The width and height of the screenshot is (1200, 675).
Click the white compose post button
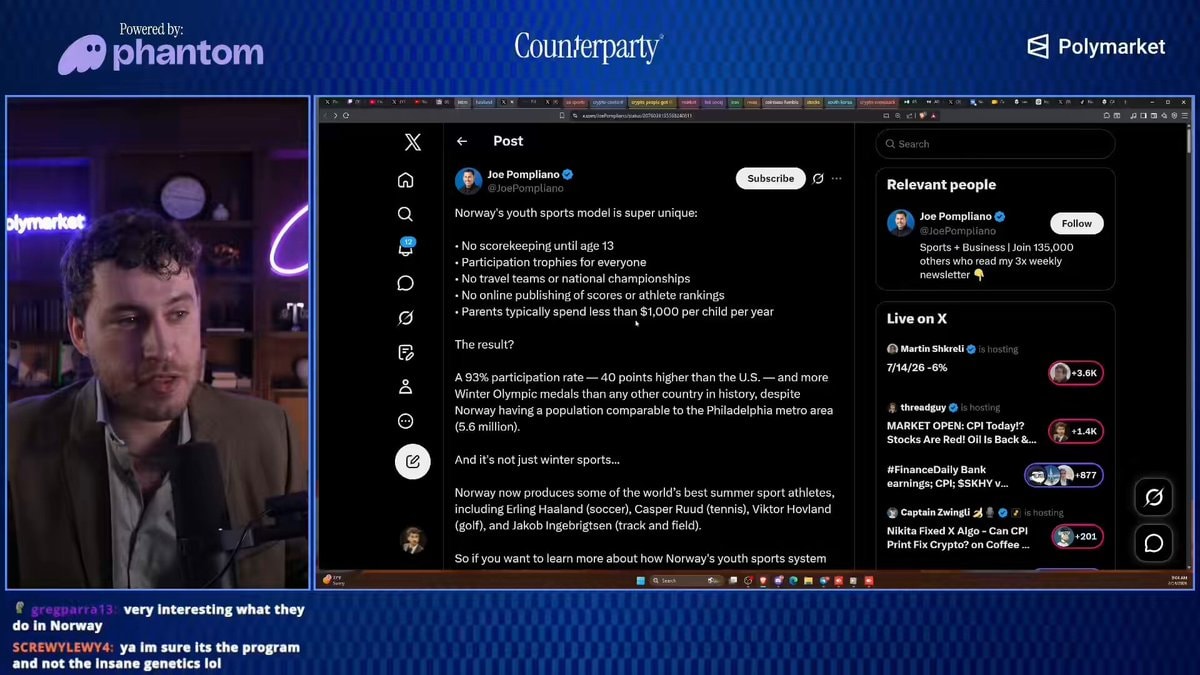tap(412, 461)
